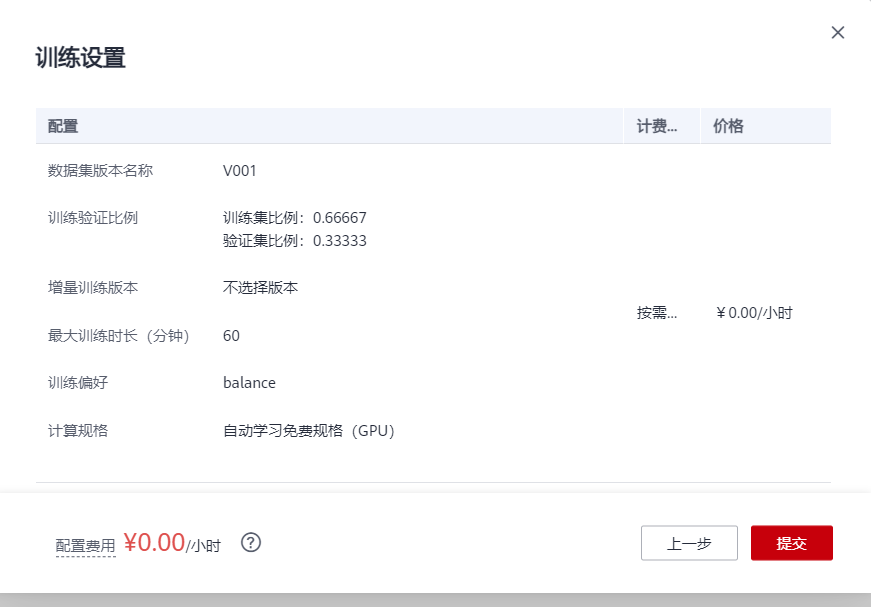The image size is (871, 607).
Task: Submit with the 提交 button
Action: point(792,543)
